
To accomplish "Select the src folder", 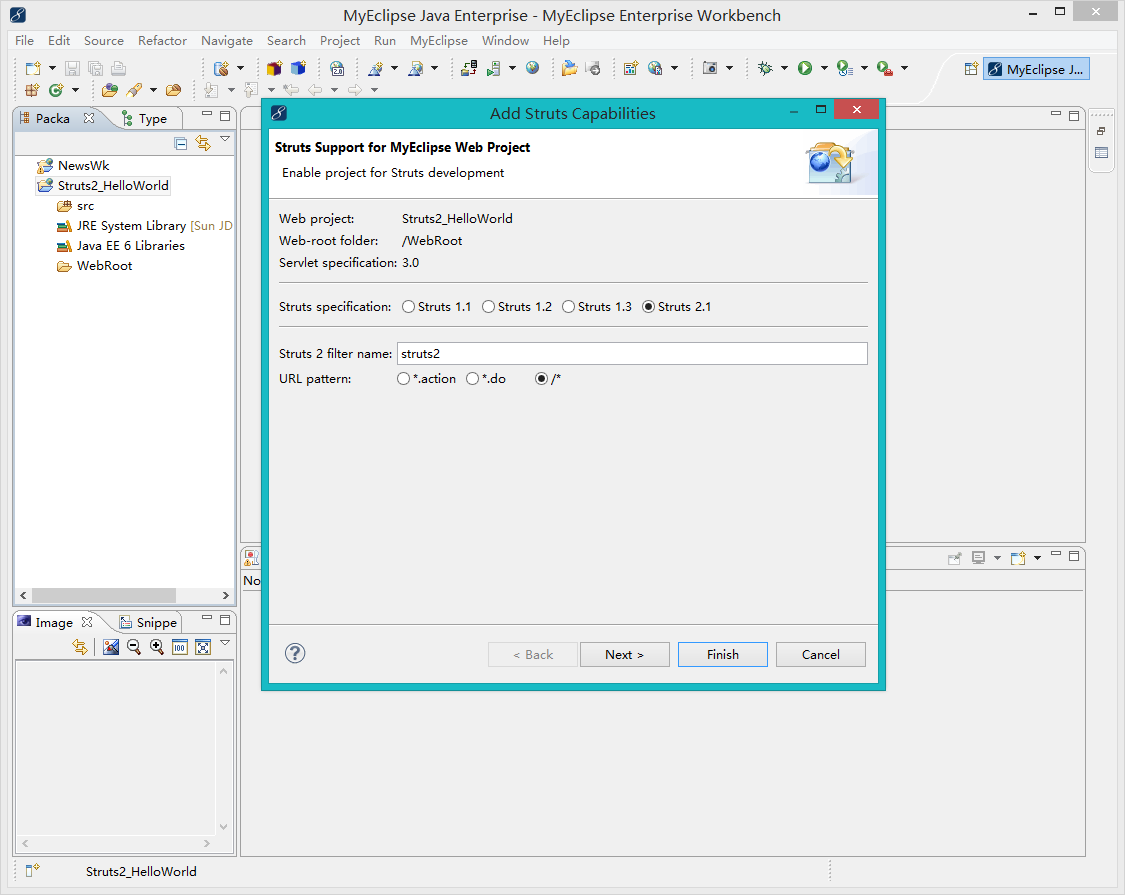I will (x=75, y=206).
